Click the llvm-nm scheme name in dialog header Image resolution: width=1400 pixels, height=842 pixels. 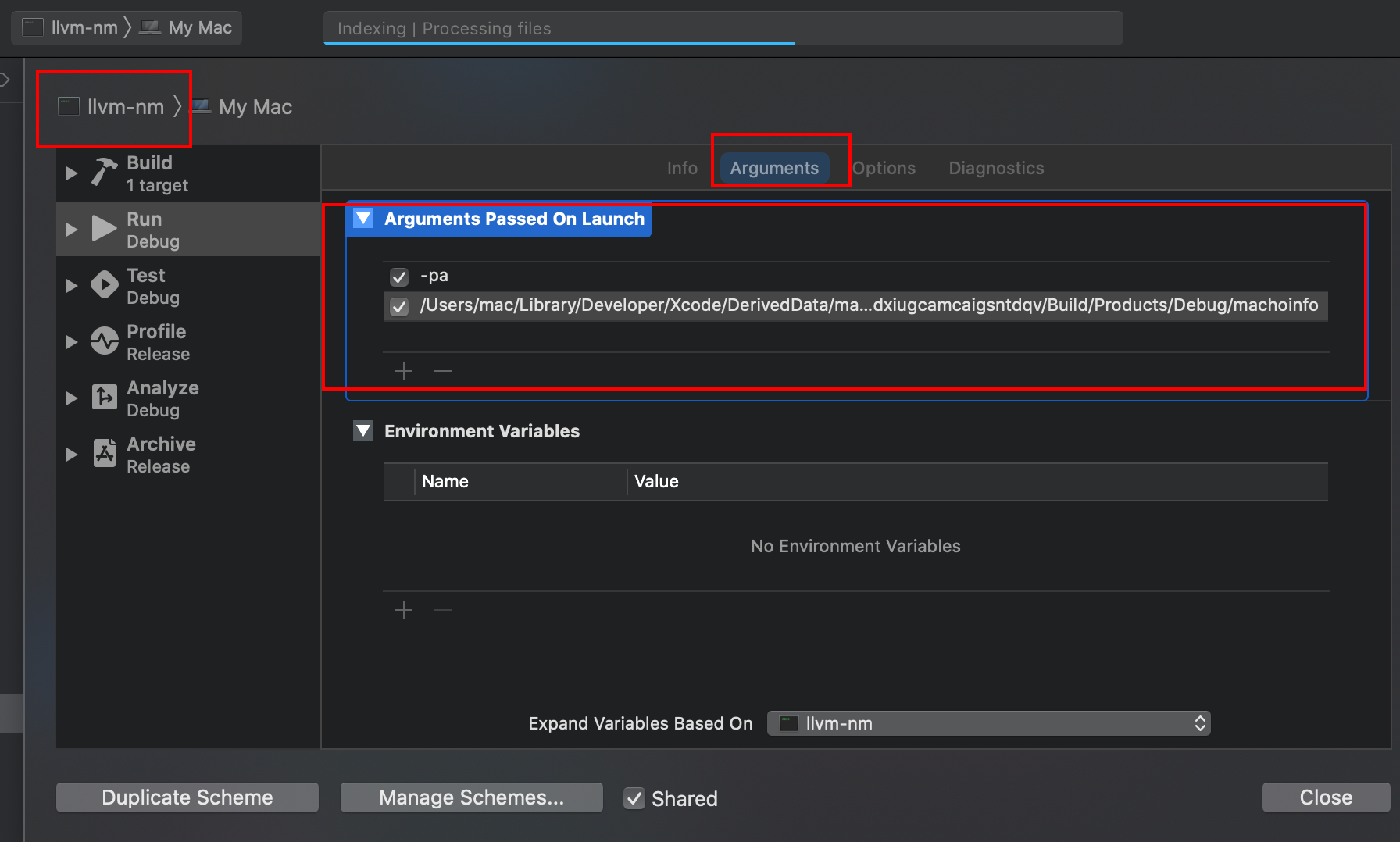click(126, 107)
